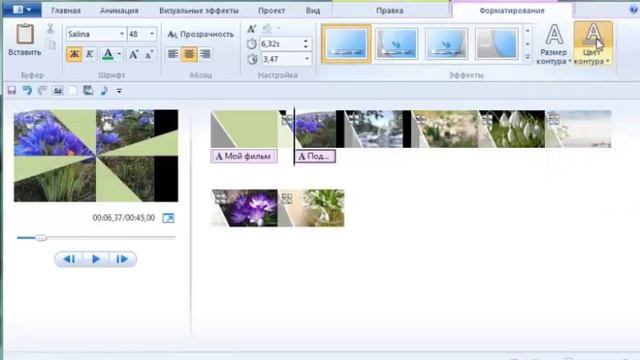Open the font color dropdown arrow
Viewport: 640px width, 360px height.
point(119,54)
